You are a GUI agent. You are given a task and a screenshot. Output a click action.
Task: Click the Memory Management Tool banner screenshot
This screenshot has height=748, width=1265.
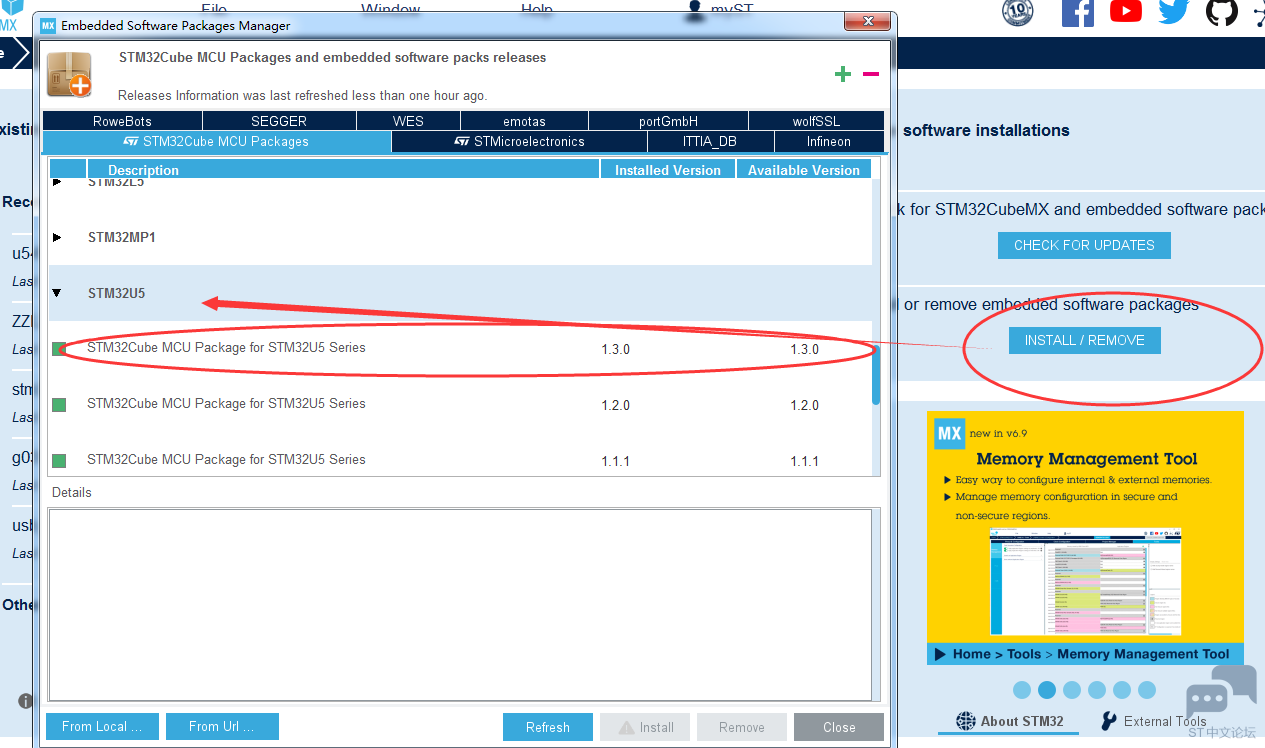pyautogui.click(x=1085, y=582)
